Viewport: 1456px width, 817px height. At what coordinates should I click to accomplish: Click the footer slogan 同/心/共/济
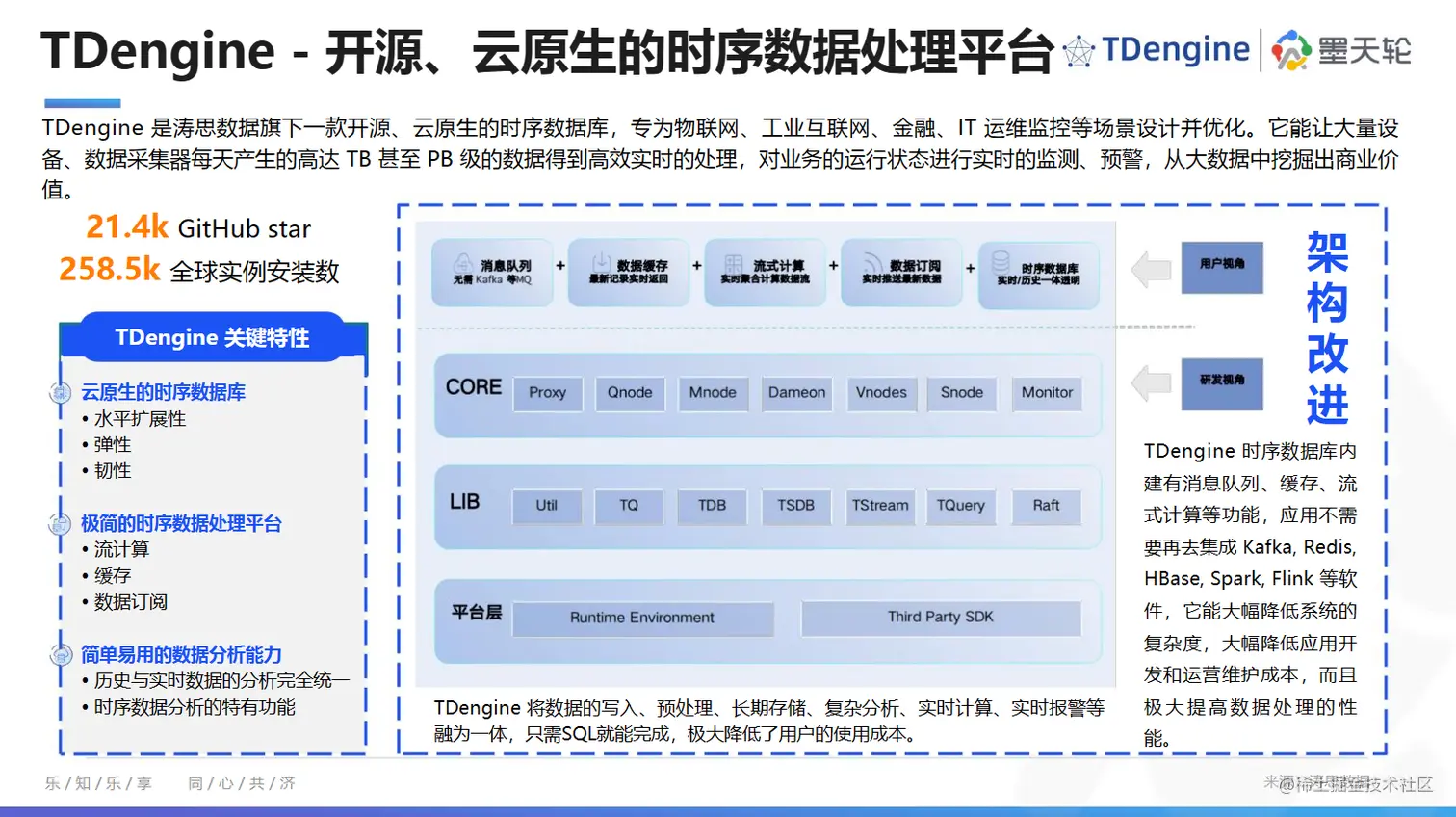242,783
